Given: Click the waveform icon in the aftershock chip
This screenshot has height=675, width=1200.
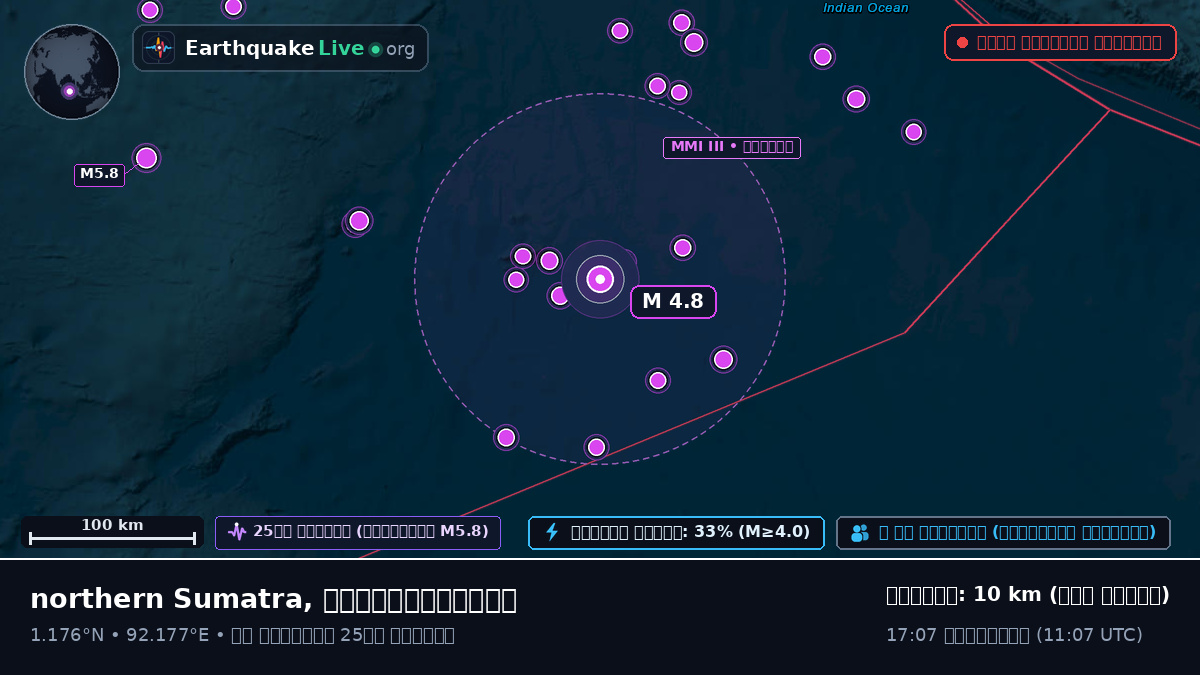Looking at the screenshot, I should point(237,532).
